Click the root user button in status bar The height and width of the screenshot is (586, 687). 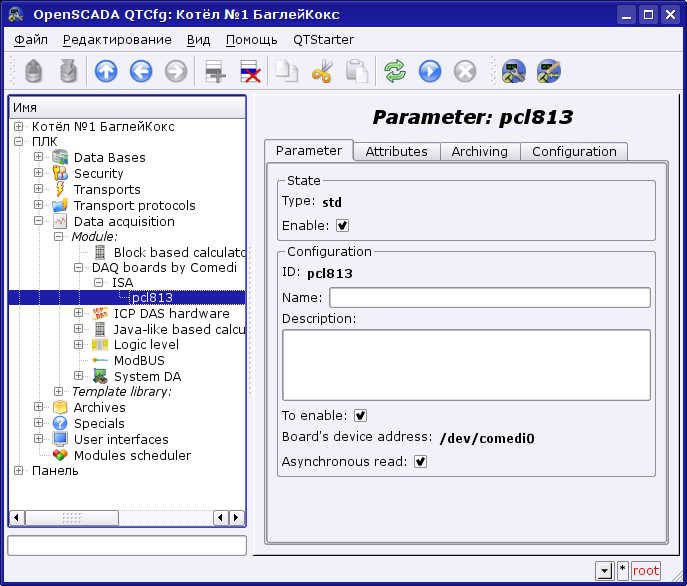pyautogui.click(x=646, y=570)
